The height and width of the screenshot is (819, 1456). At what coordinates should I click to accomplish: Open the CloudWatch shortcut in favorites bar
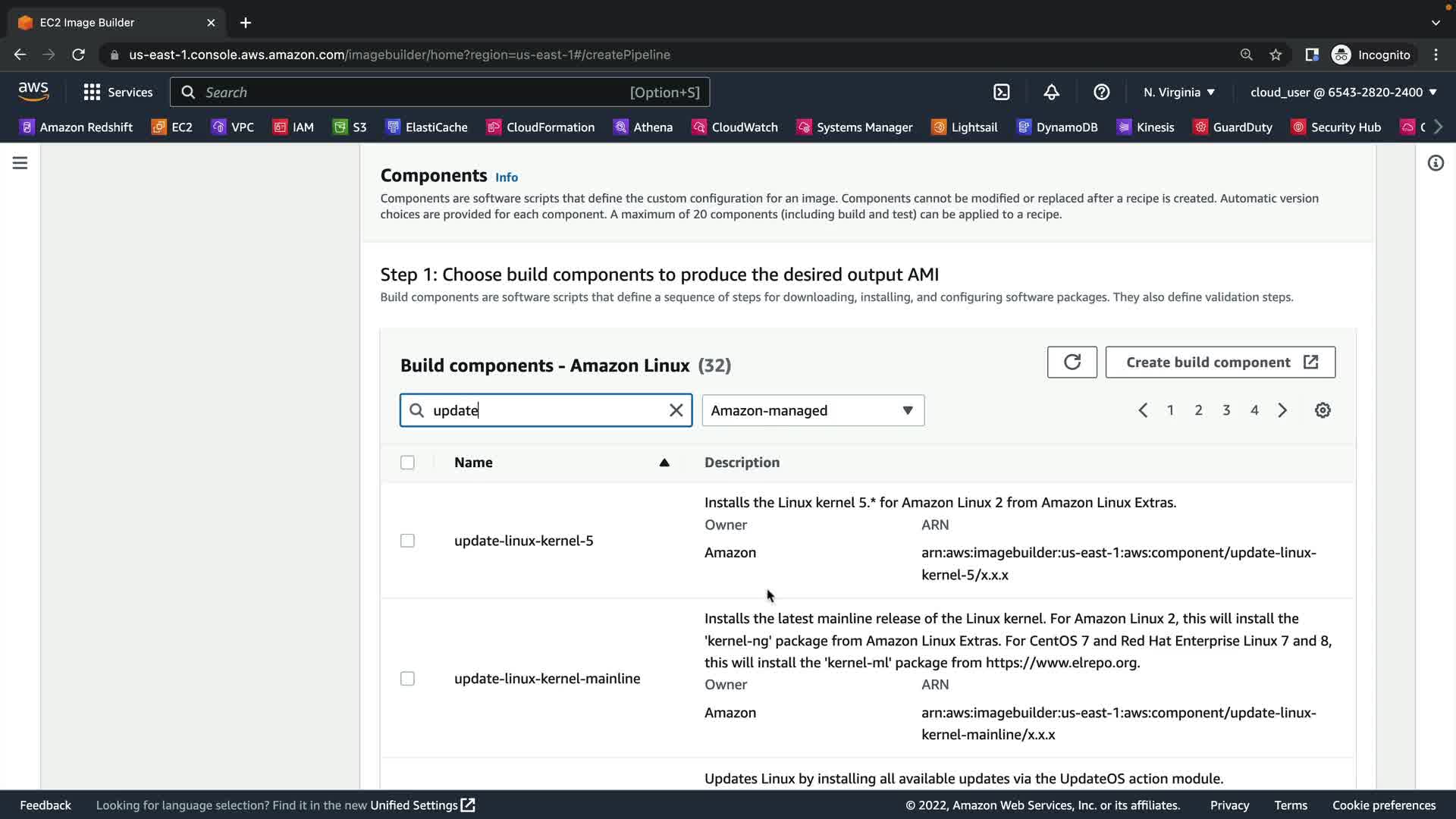735,127
